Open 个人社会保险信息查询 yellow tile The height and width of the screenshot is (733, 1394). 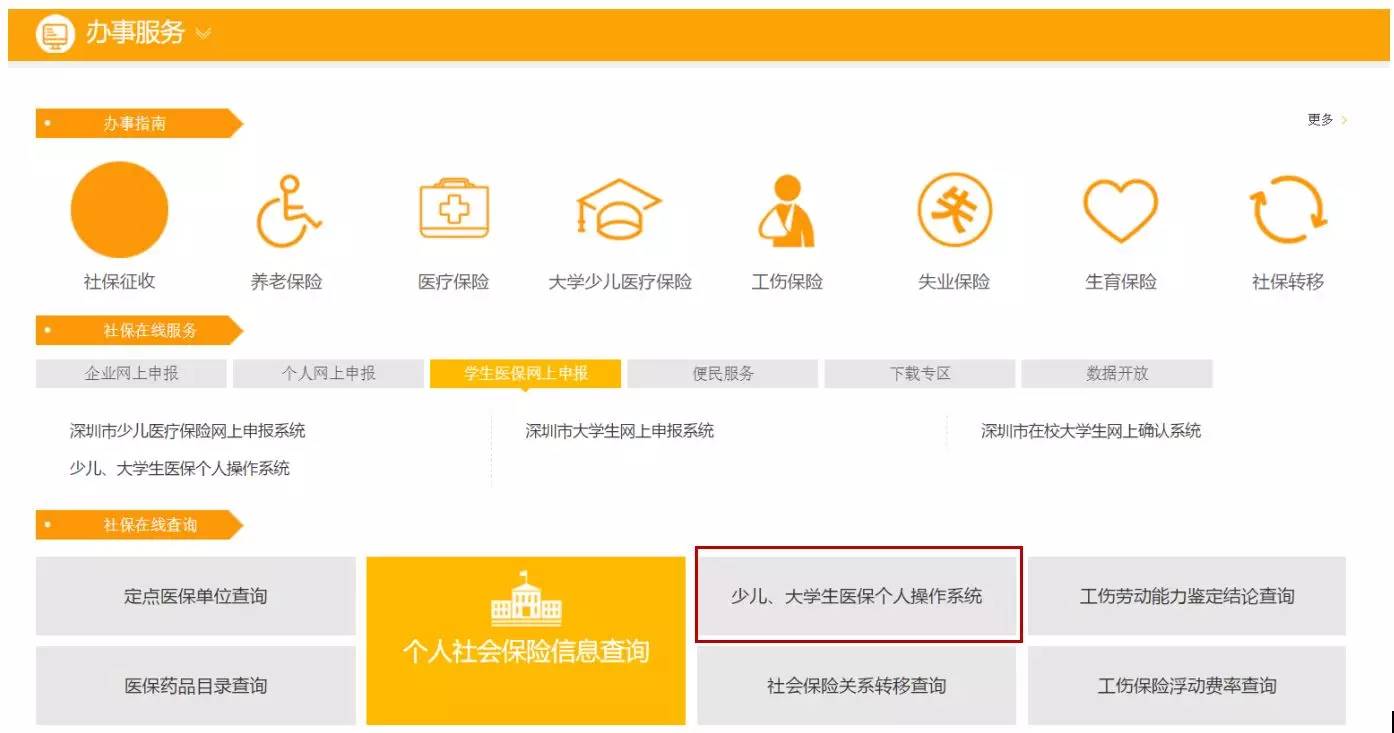point(526,641)
